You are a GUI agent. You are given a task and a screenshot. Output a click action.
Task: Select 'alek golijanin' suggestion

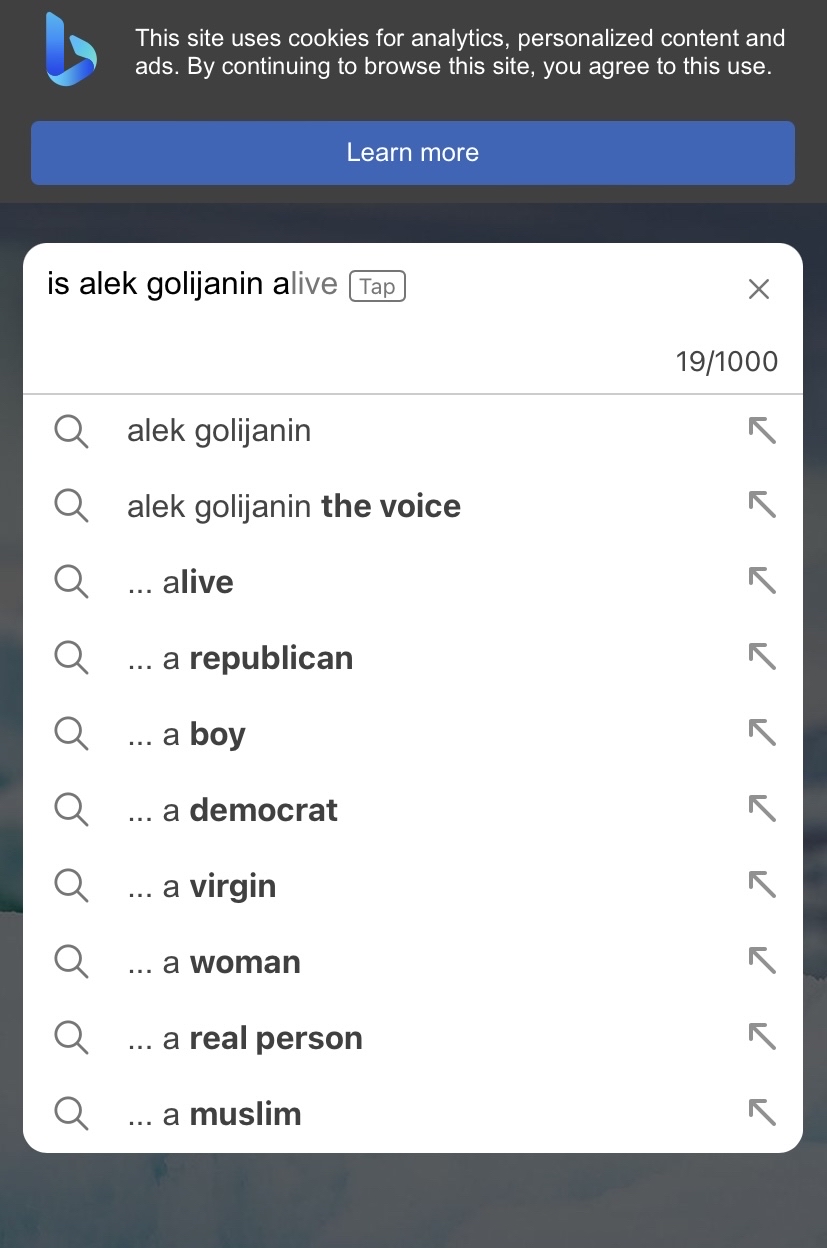(413, 431)
